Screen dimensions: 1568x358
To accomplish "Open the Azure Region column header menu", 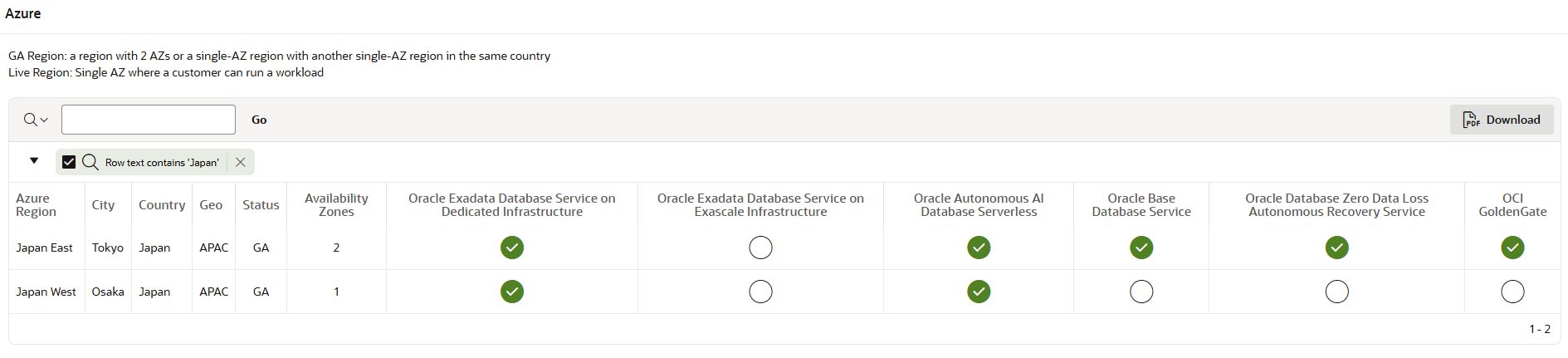I will coord(37,205).
